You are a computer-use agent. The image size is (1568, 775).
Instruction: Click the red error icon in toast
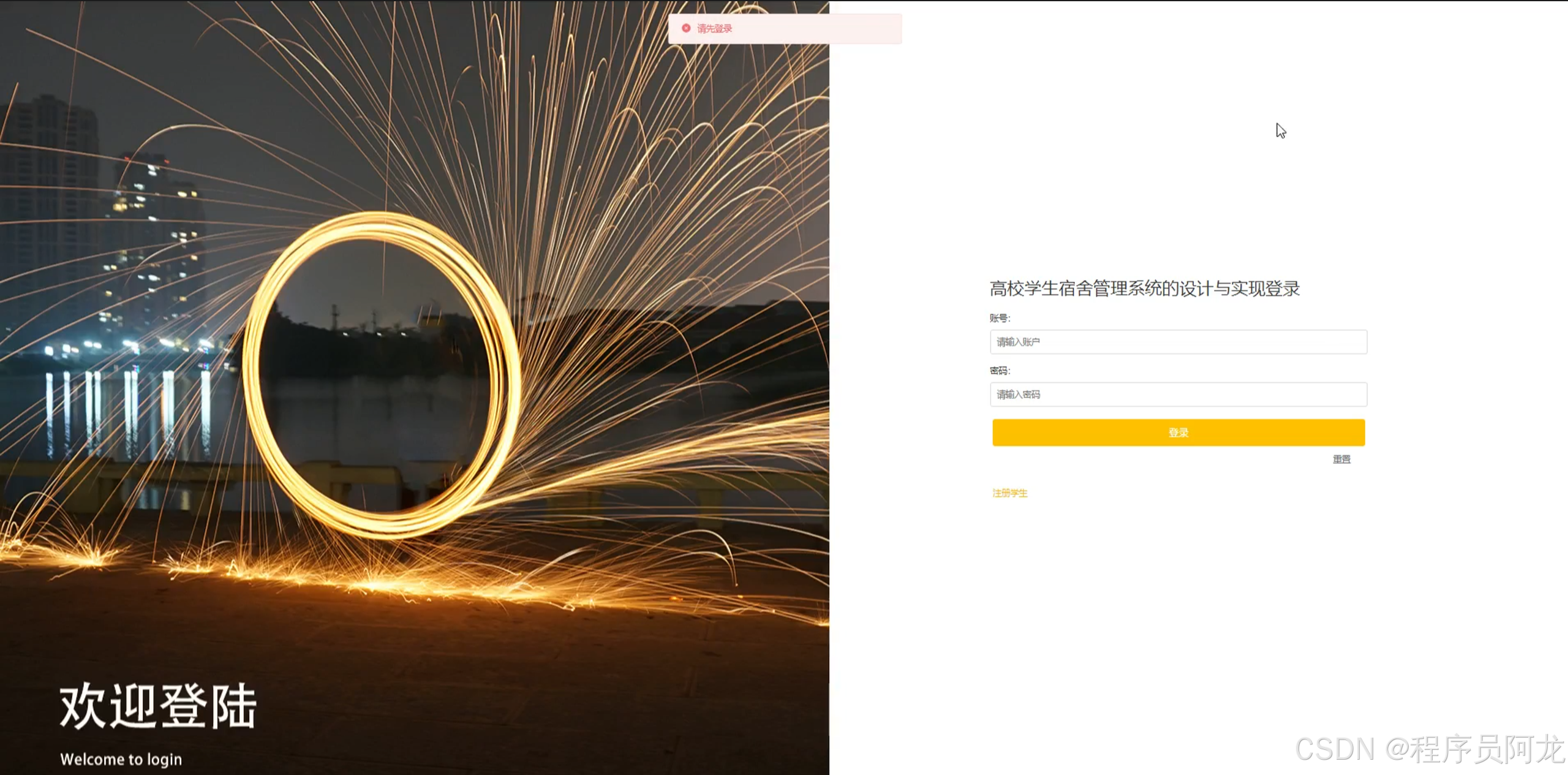[x=686, y=28]
